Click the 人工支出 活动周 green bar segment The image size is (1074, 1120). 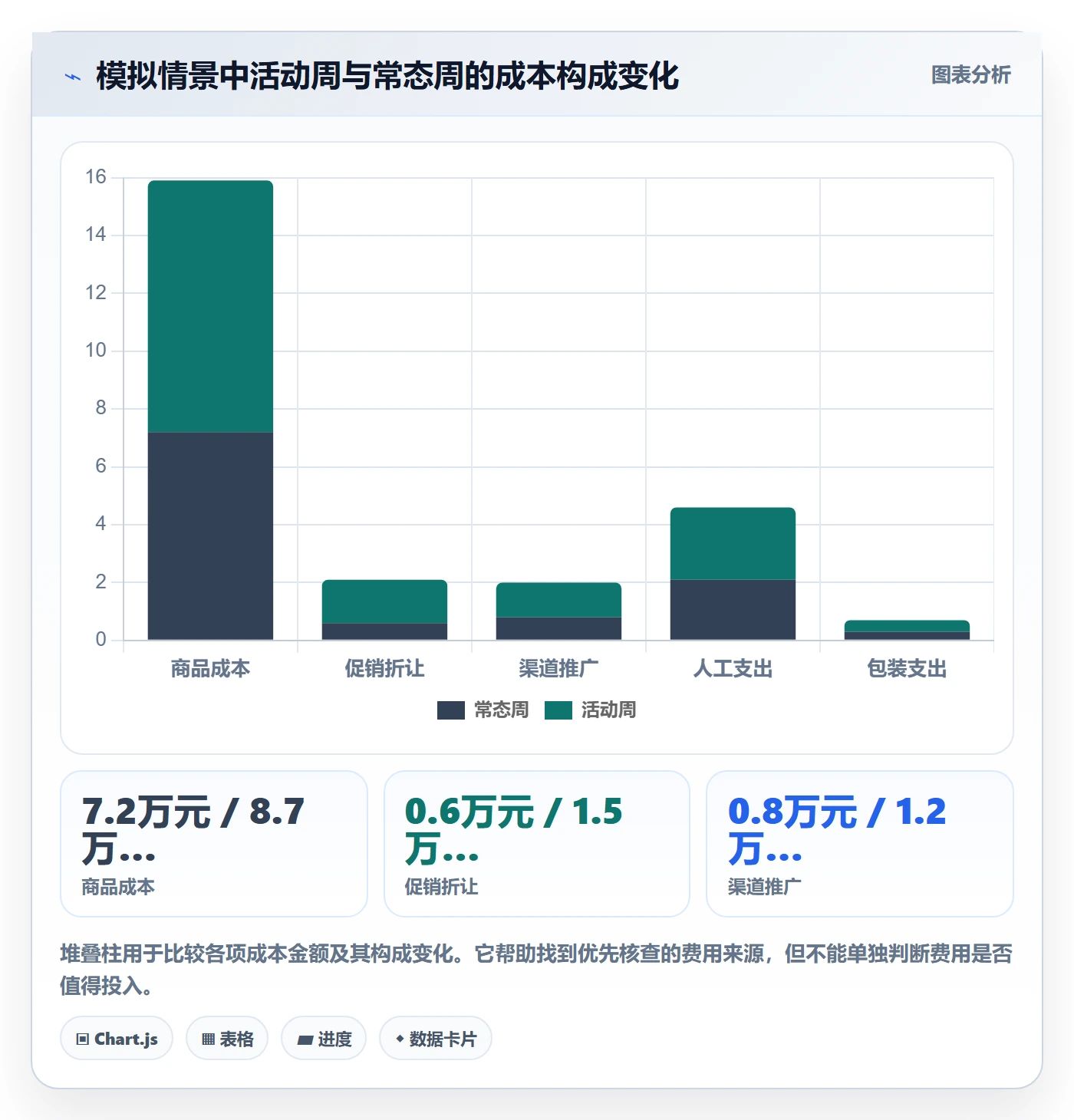[733, 543]
